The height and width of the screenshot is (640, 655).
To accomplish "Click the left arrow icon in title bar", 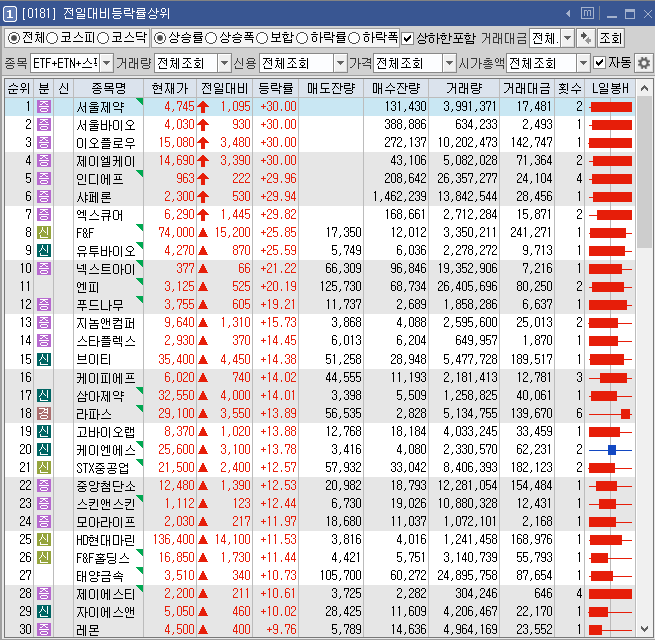I will (568, 14).
